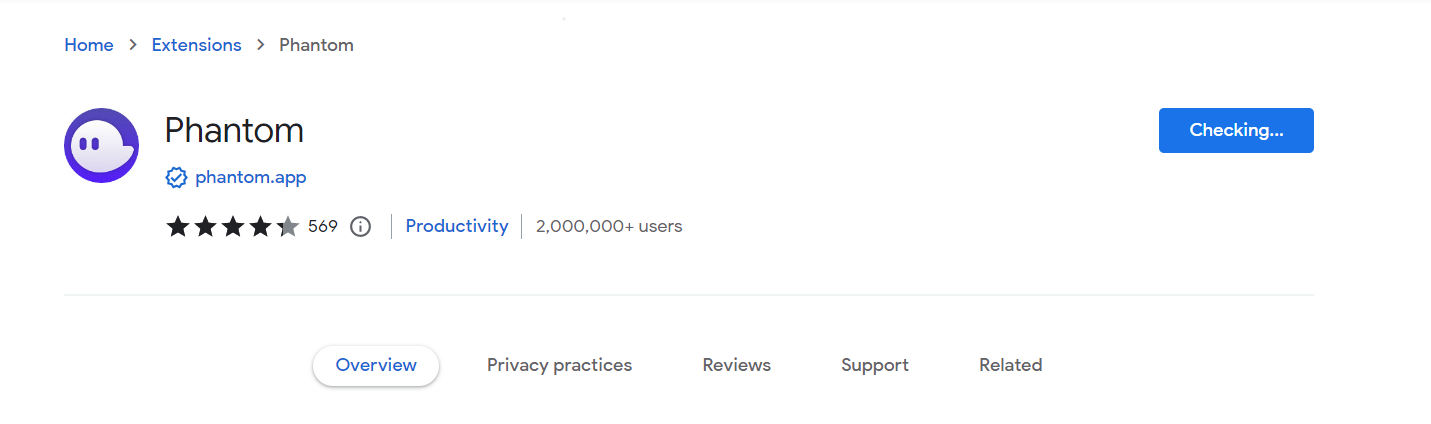The image size is (1431, 424).
Task: Open the Productivity category link
Action: click(457, 226)
